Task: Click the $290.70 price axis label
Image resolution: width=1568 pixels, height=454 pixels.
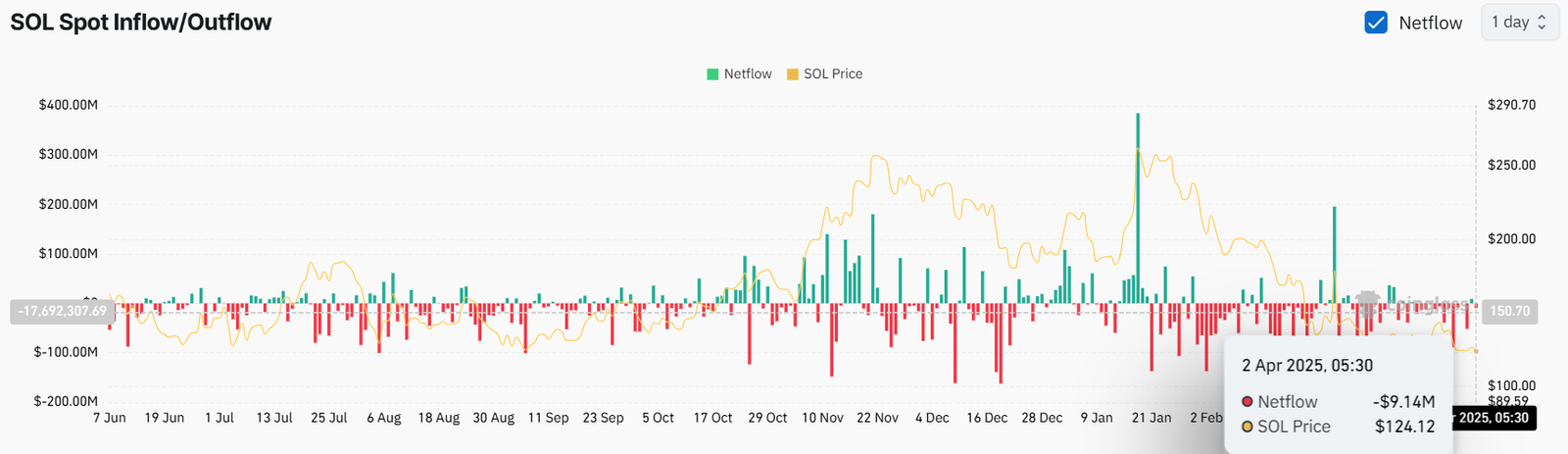Action: tap(1511, 105)
